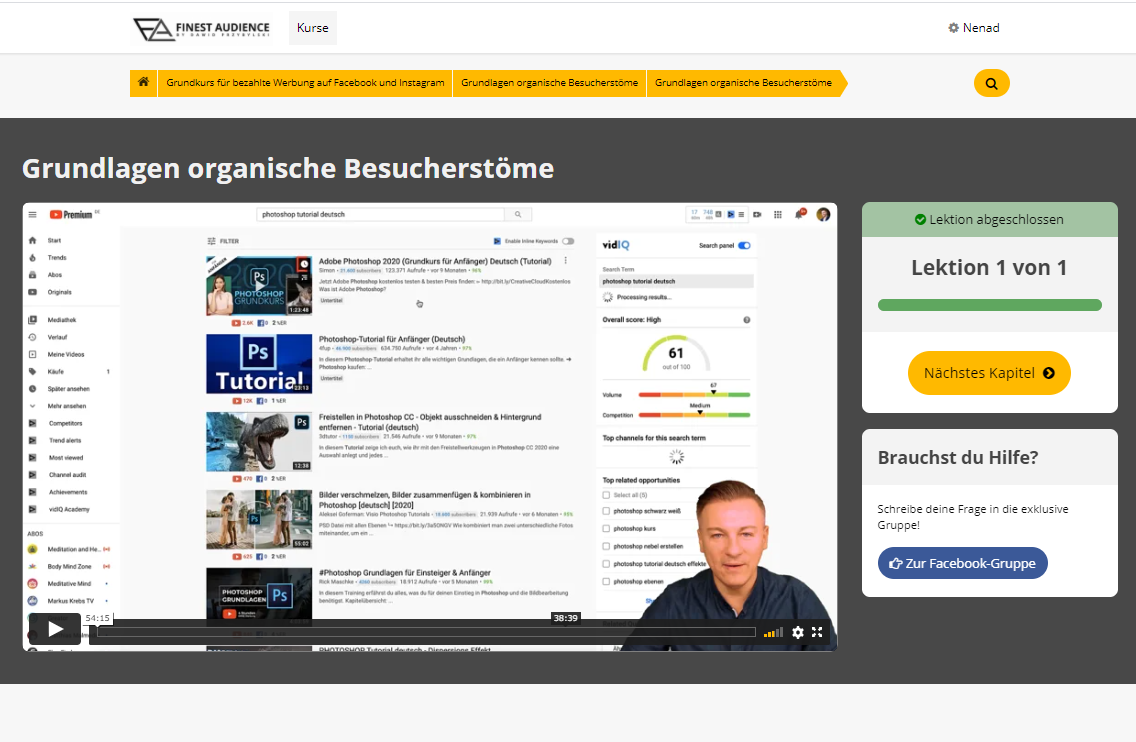The width and height of the screenshot is (1136, 742).
Task: Expand Mehr ansehen in the YouTube sidebar
Action: point(67,407)
